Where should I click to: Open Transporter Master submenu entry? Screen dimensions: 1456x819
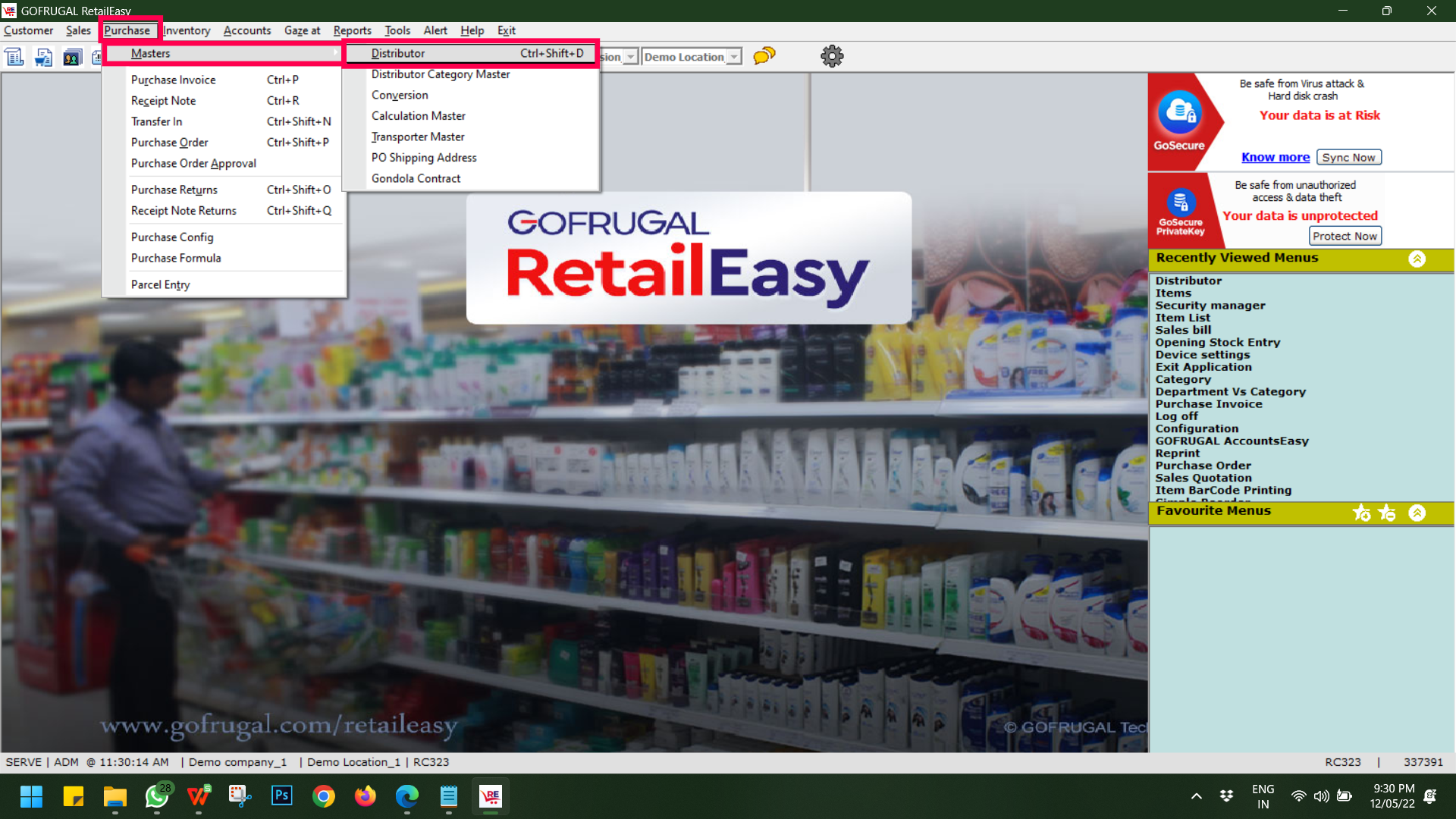[418, 136]
